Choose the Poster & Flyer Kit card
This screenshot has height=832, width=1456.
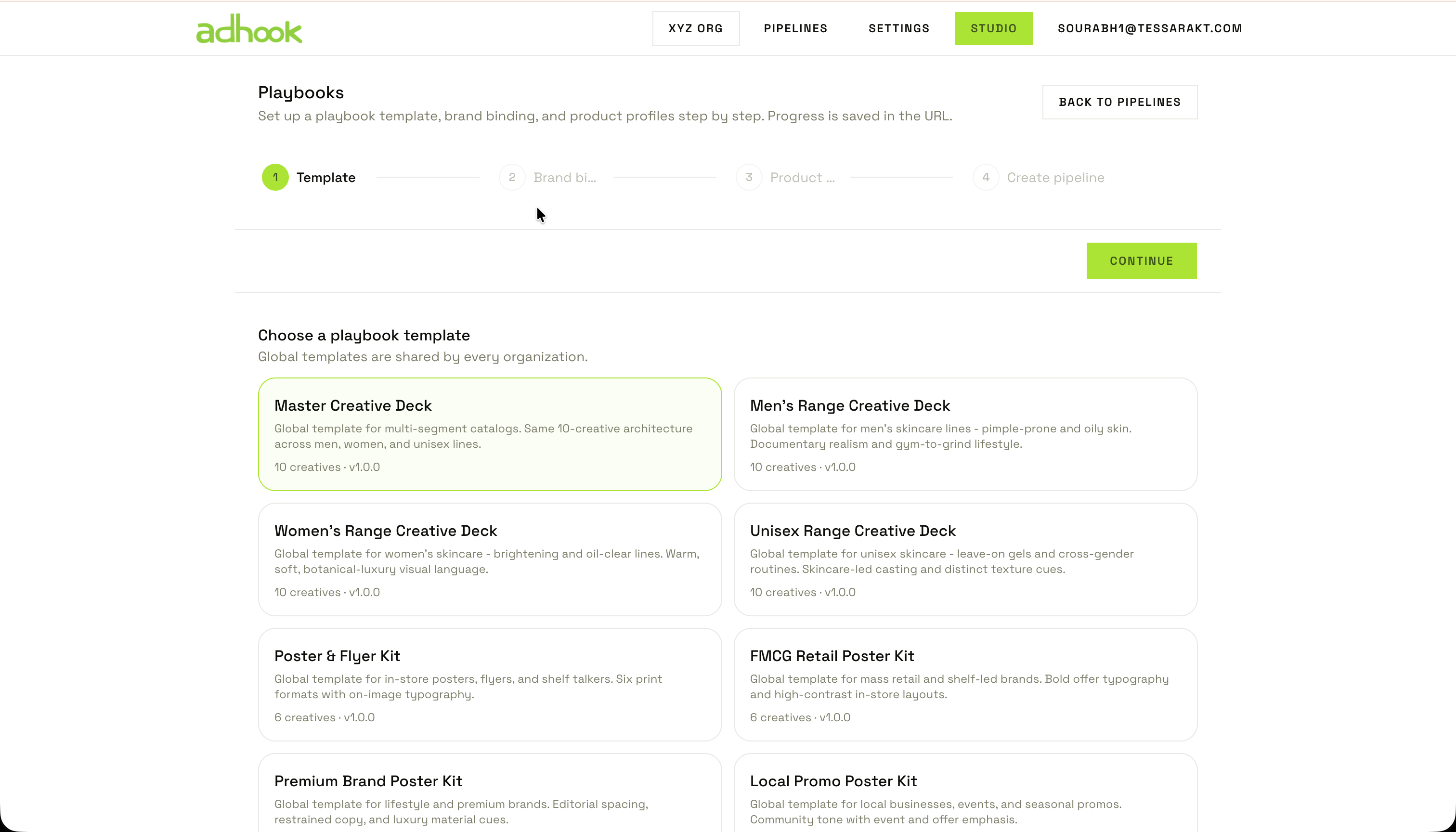[x=490, y=685]
